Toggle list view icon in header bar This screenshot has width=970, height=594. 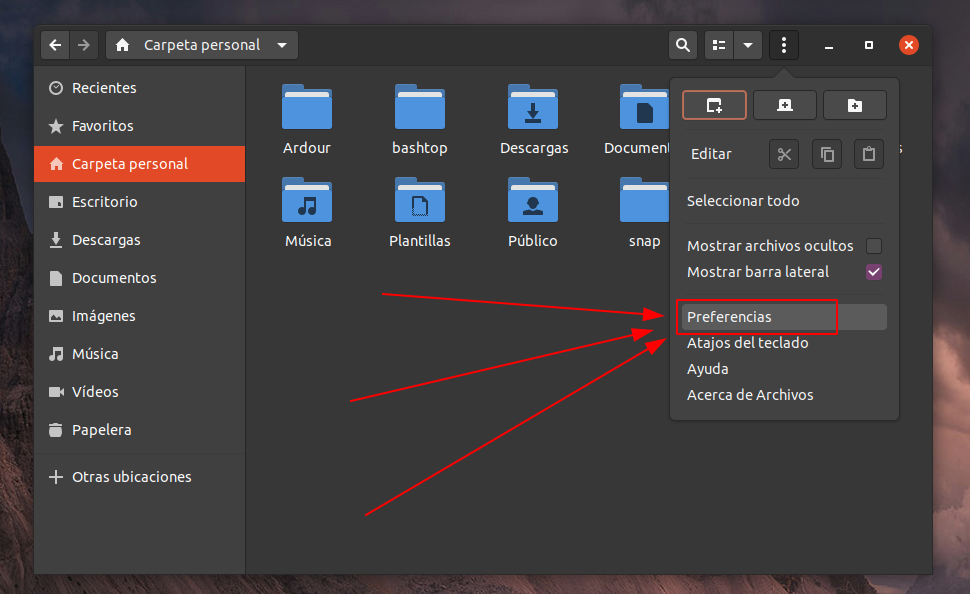tap(719, 45)
